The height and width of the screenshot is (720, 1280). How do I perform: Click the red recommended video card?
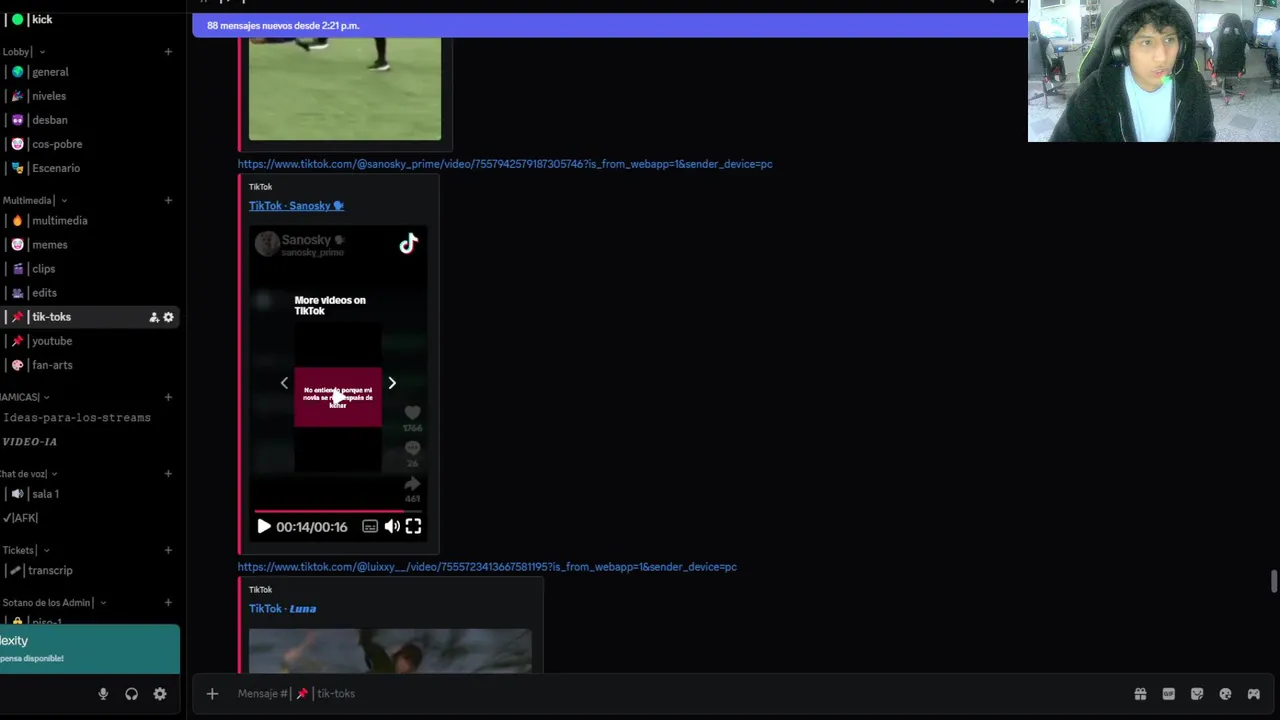point(338,397)
